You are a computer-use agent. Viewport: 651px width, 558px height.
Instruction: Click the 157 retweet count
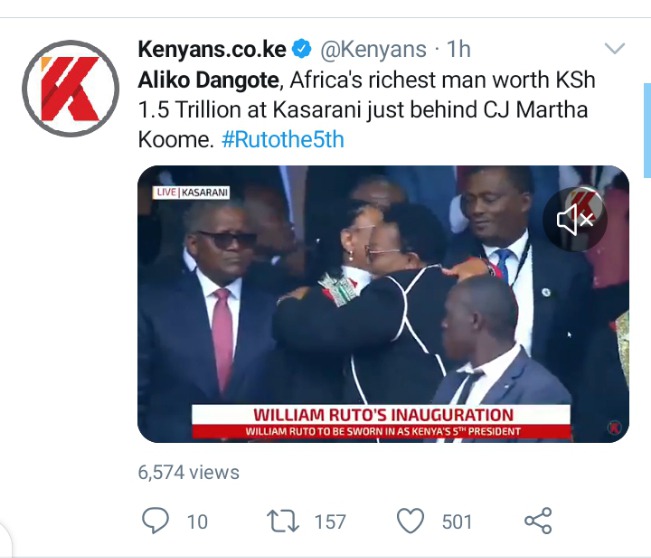(x=330, y=522)
